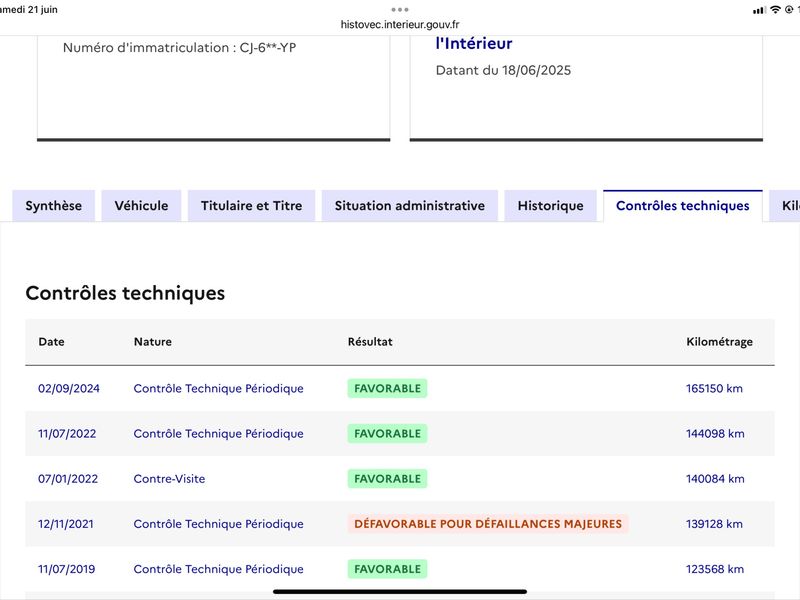Open the Titulaire et Titre tab
The image size is (800, 600).
pos(252,206)
